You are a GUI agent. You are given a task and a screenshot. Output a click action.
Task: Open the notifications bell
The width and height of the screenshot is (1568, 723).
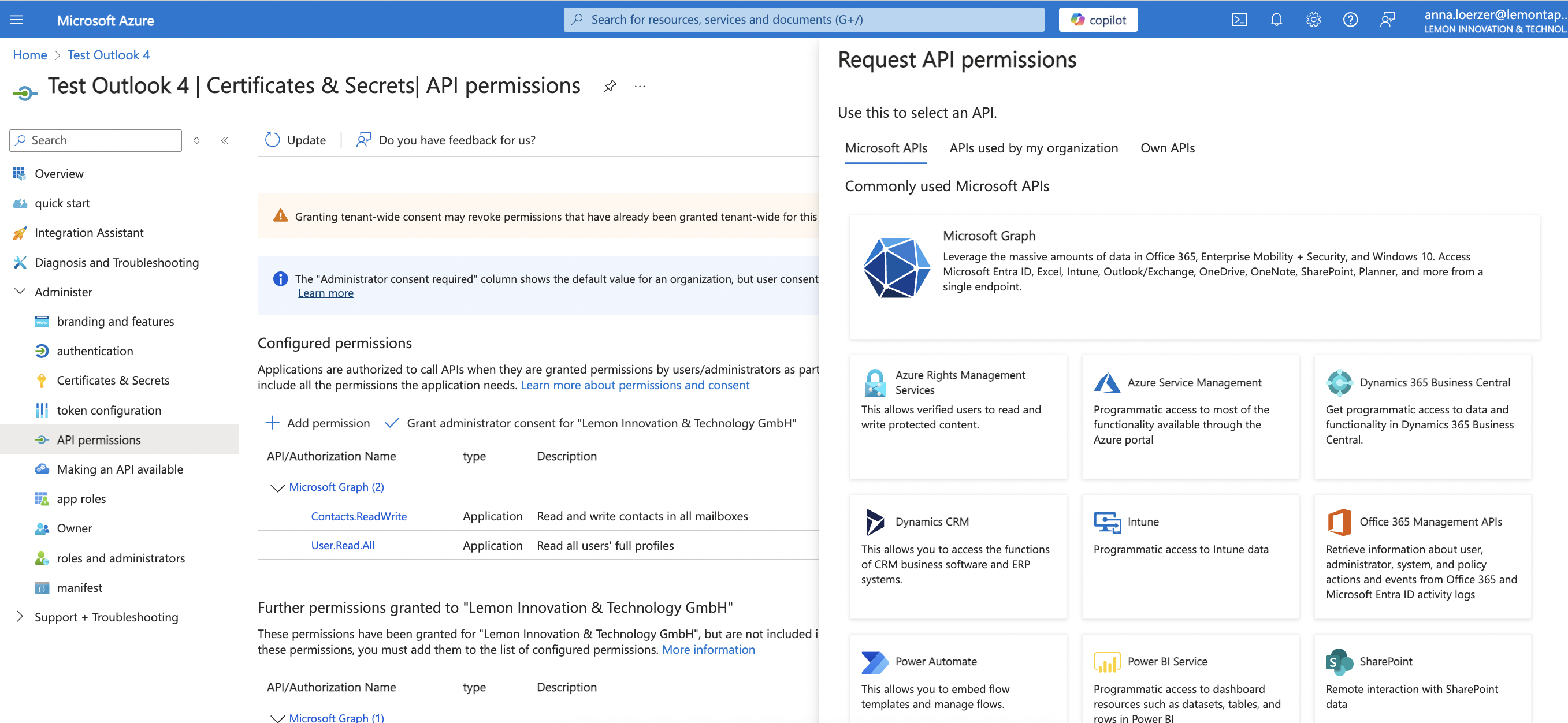1276,20
